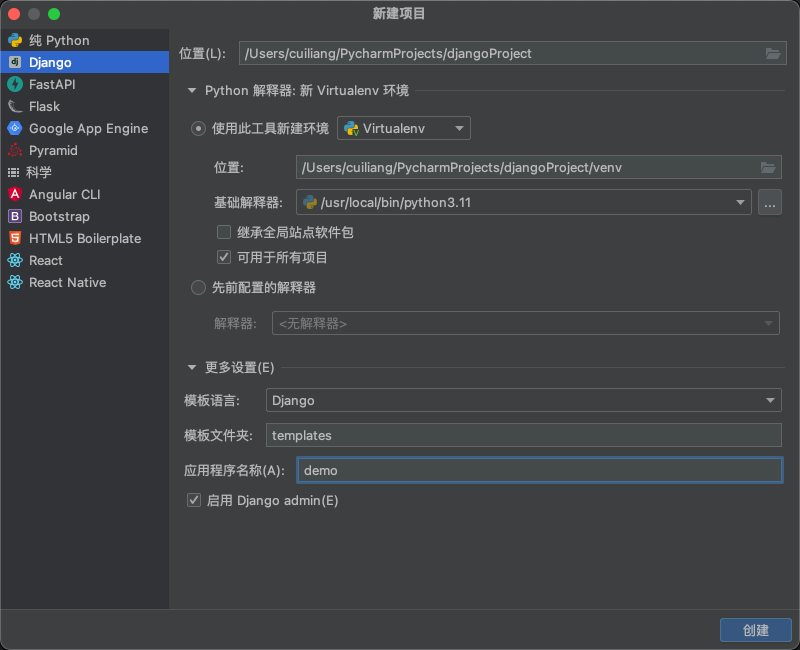Open 基础解释器 python3.11 dropdown arrow

click(740, 203)
